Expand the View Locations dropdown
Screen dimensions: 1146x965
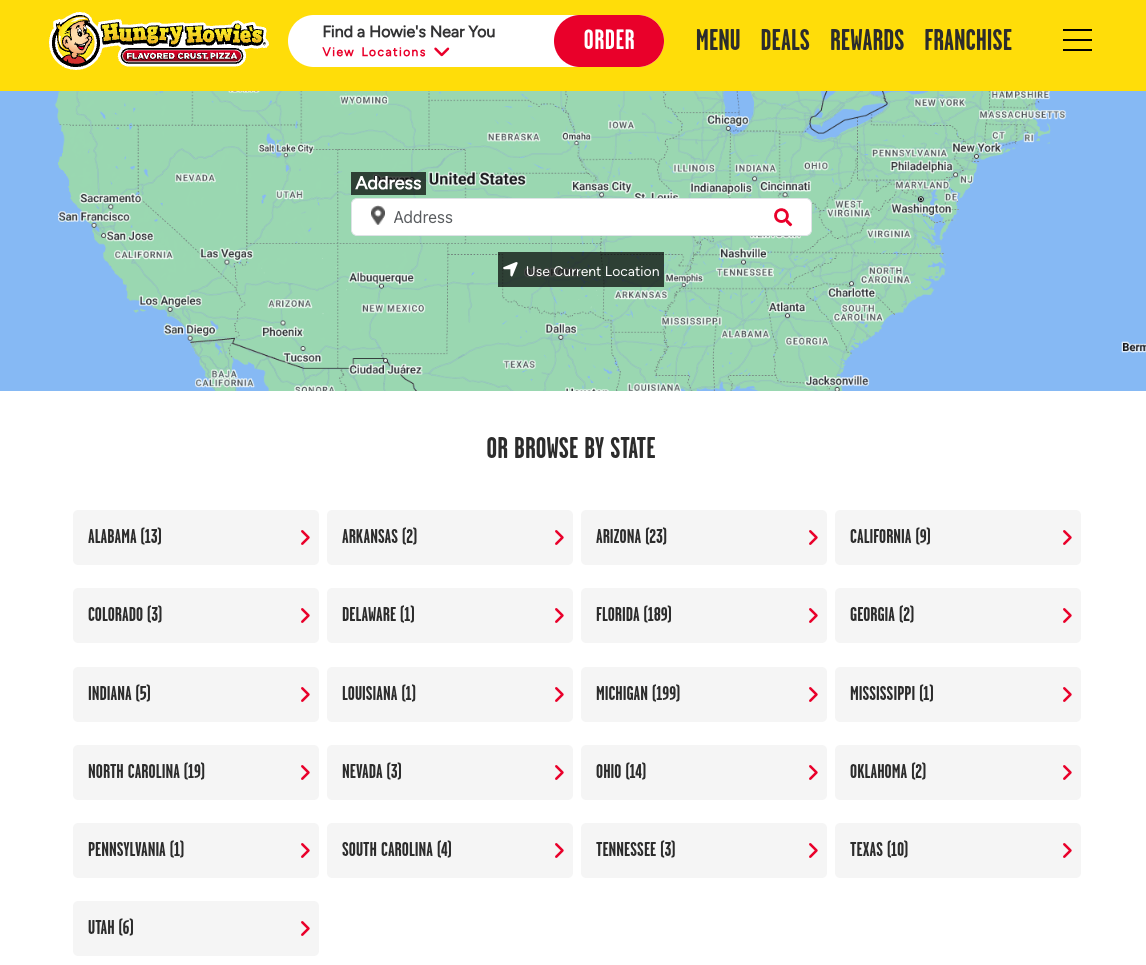386,52
